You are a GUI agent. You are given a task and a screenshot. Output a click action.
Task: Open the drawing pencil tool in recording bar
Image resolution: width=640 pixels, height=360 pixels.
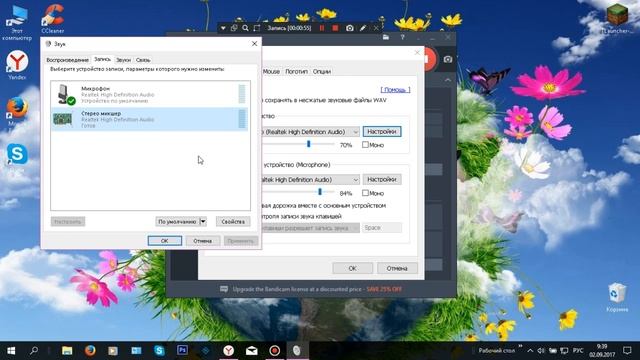pyautogui.click(x=362, y=28)
